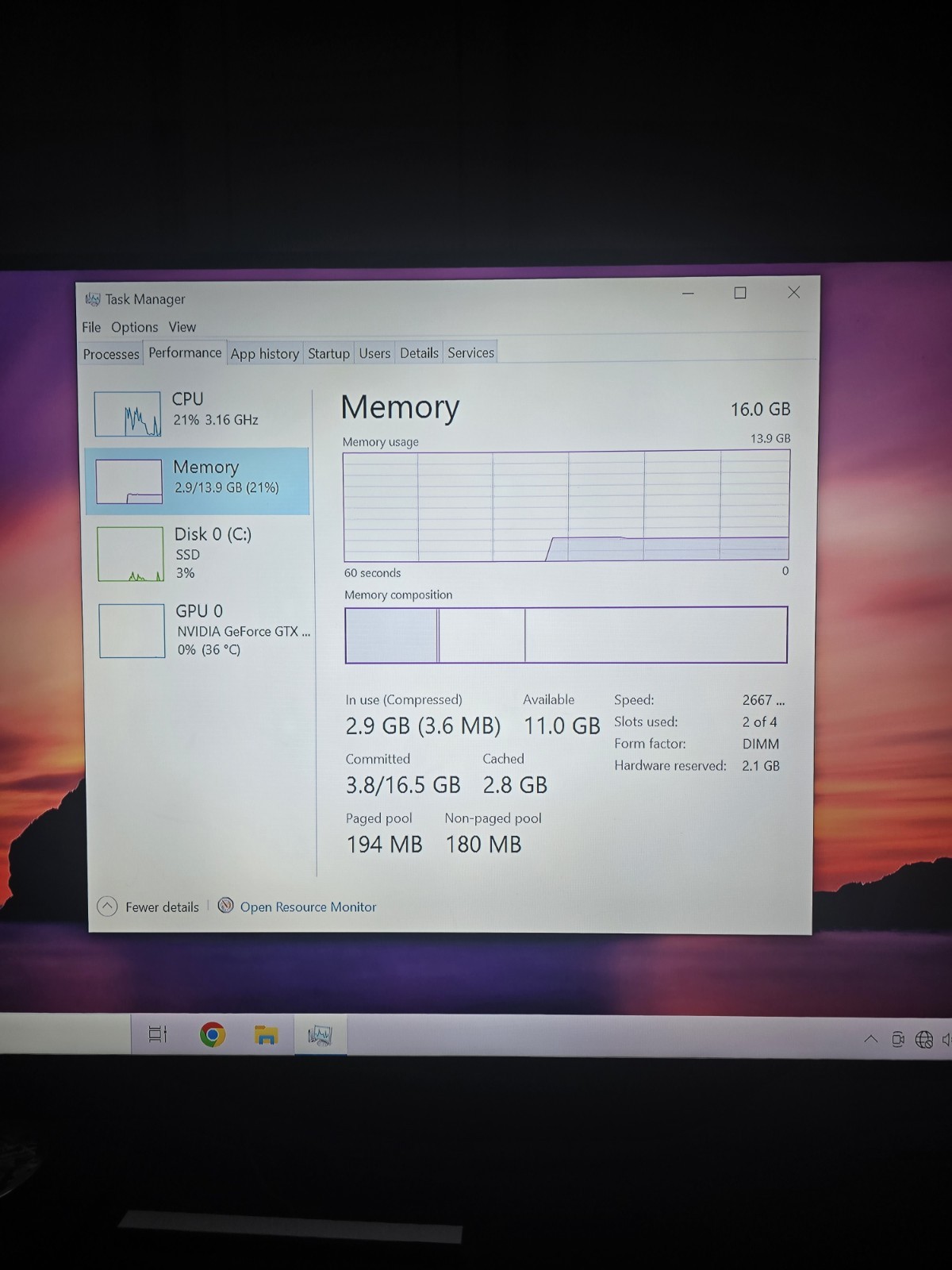Click the GPU 0 mini graph thumbnail
Image resolution: width=952 pixels, height=1270 pixels.
[x=132, y=631]
